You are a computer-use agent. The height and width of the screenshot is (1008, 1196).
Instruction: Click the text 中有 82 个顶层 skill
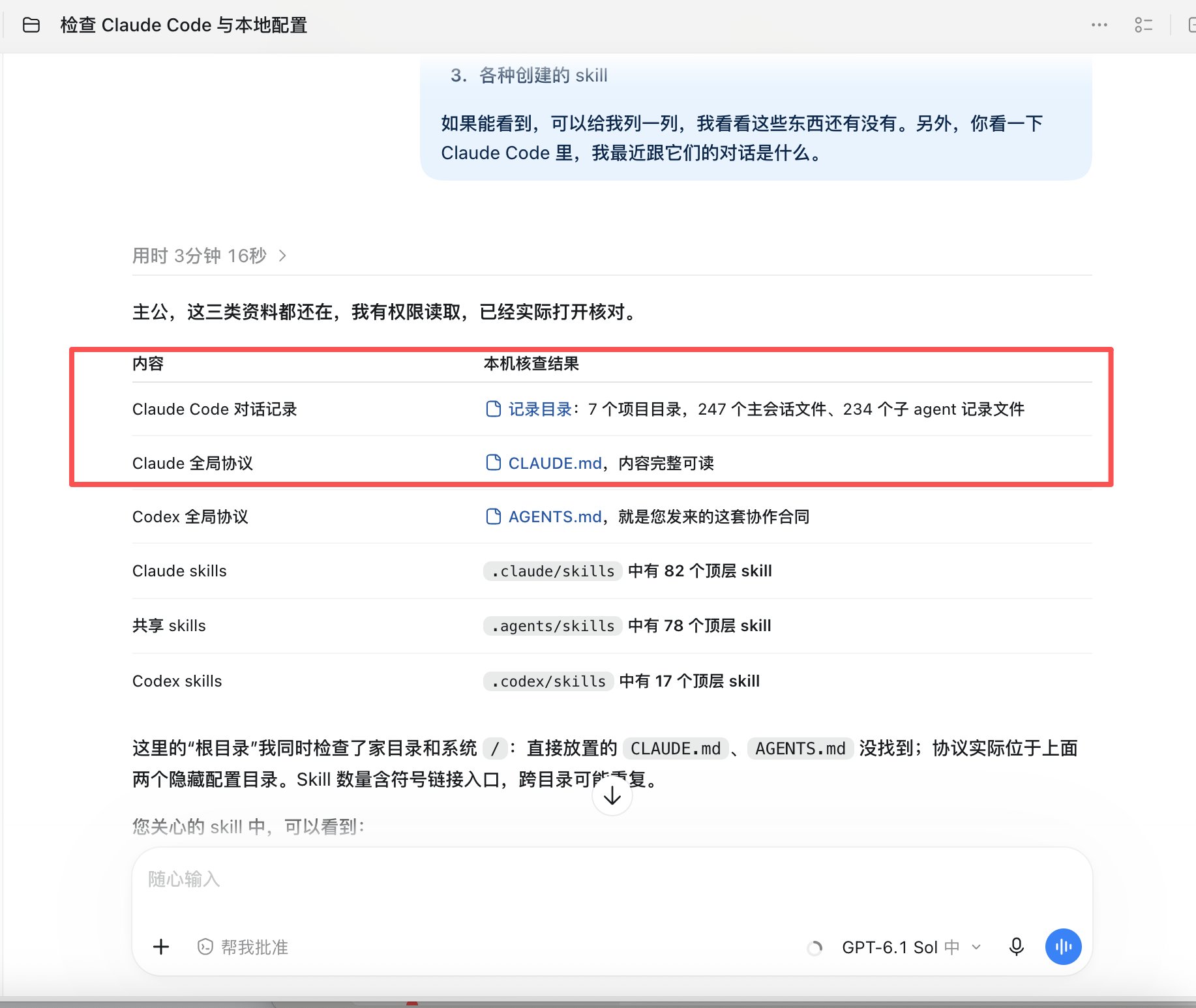coord(700,571)
